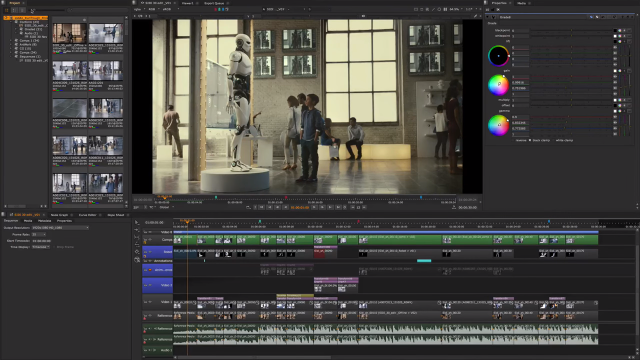640x360 pixels.
Task: Enable the white clamp checkbox
Action: [553, 140]
